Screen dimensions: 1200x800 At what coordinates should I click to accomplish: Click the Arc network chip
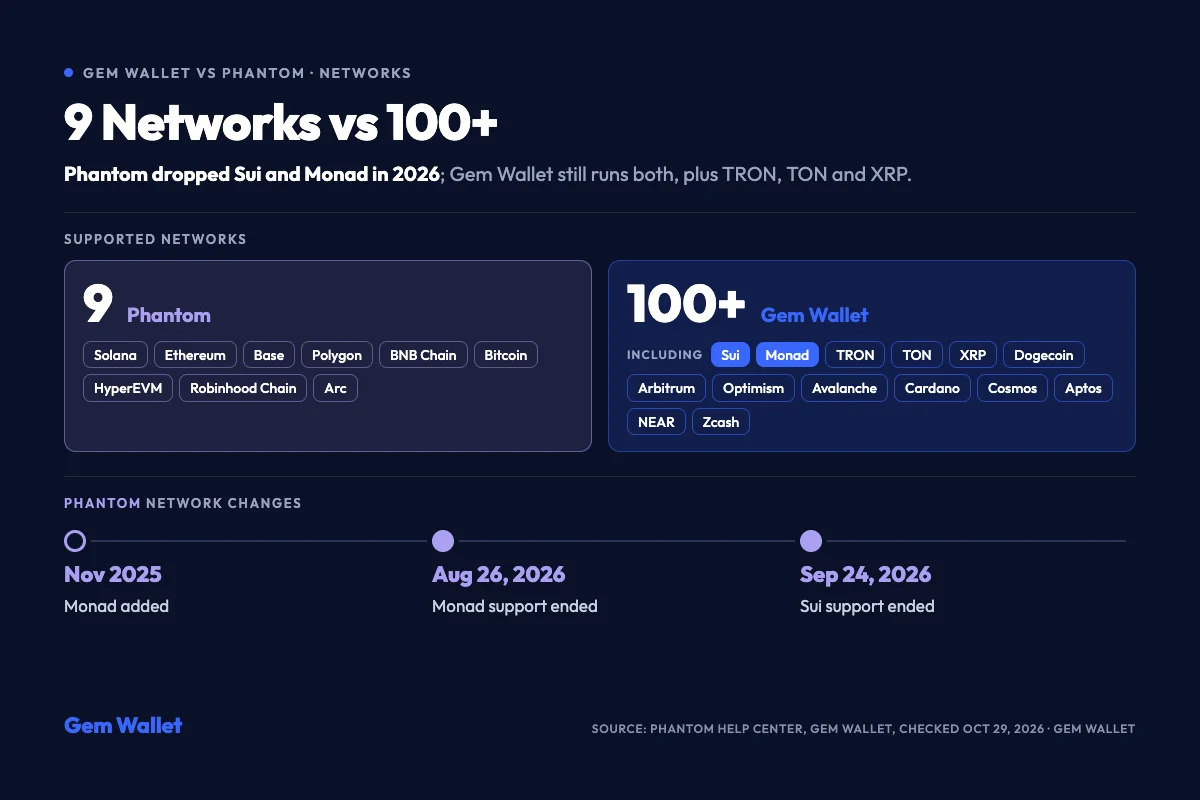click(335, 388)
